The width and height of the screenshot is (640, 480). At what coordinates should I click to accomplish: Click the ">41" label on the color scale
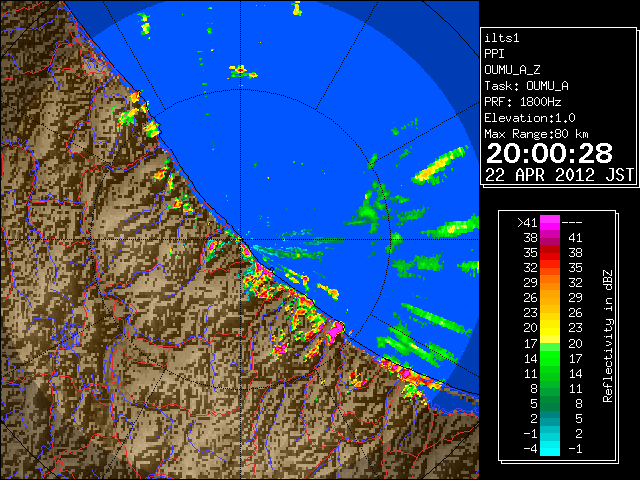click(x=527, y=223)
